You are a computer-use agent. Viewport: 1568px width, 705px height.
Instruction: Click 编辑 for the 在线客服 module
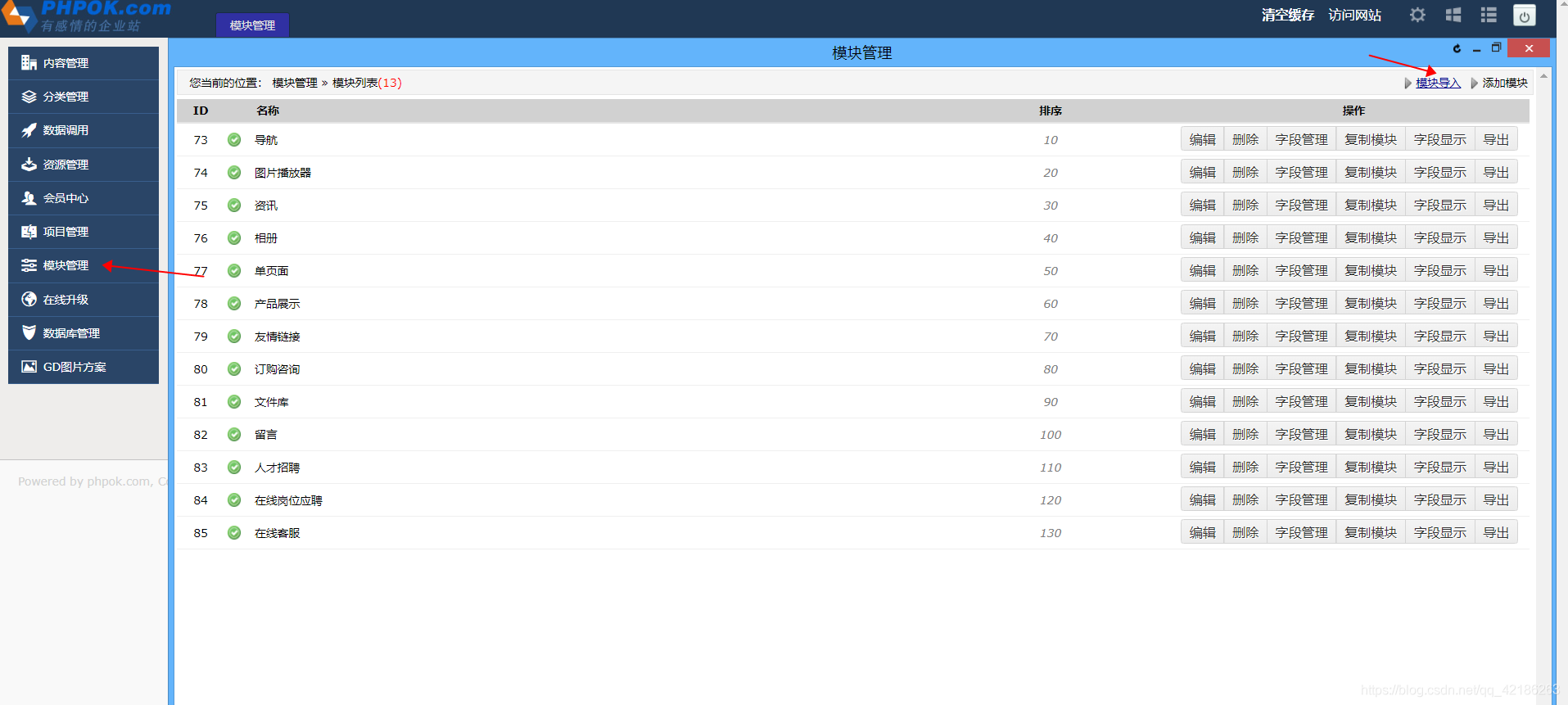pyautogui.click(x=1202, y=532)
